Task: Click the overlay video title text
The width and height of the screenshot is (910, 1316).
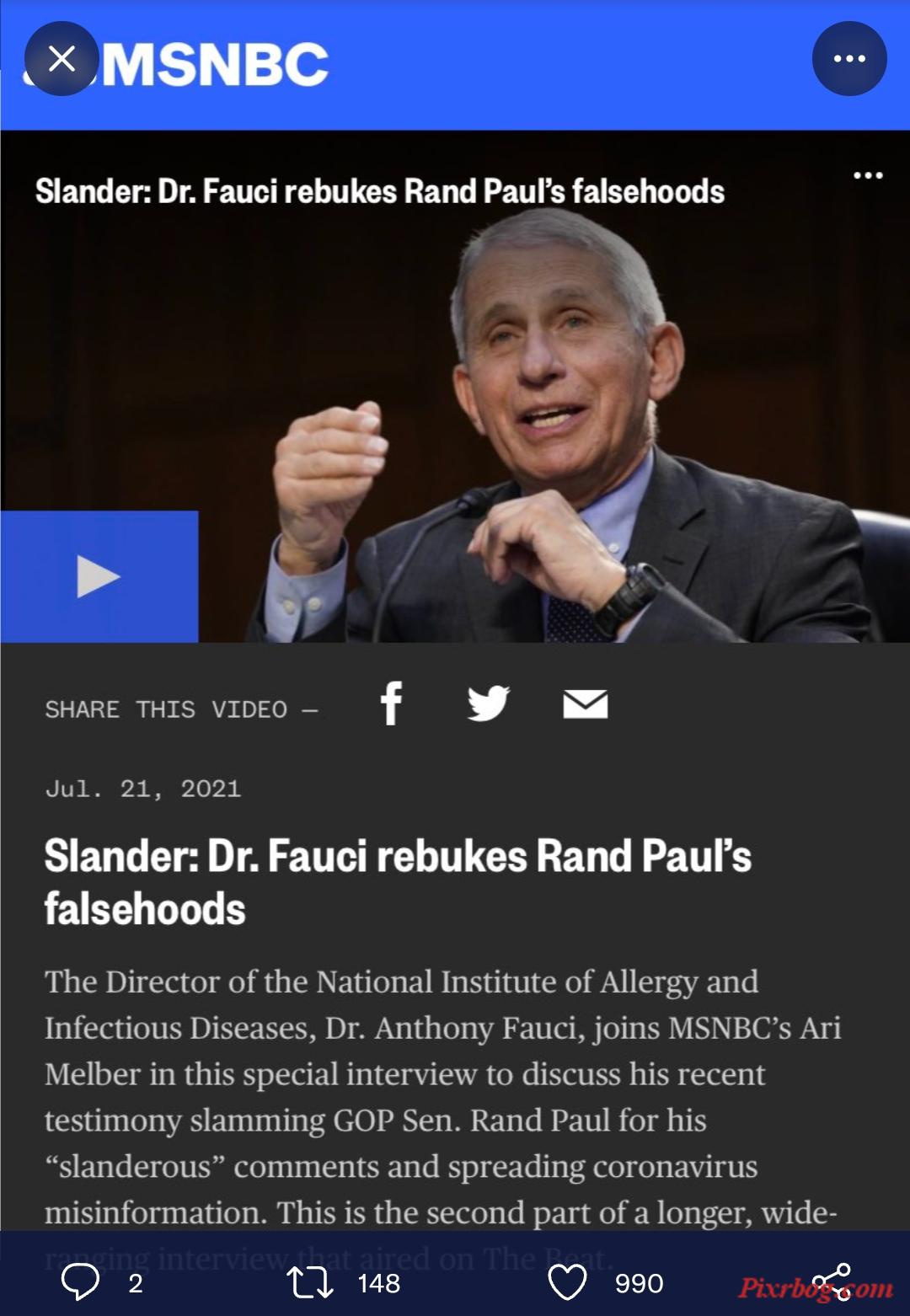Action: [x=380, y=191]
